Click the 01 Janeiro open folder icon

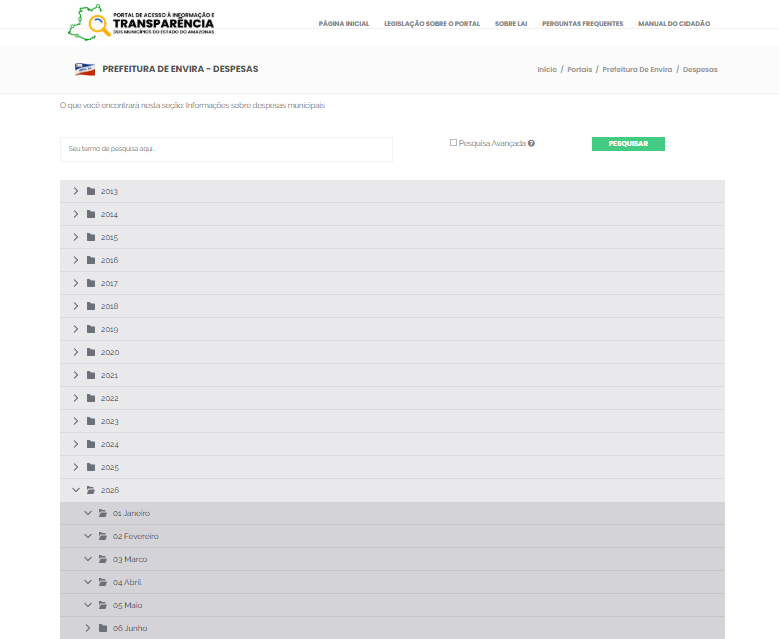click(x=103, y=513)
